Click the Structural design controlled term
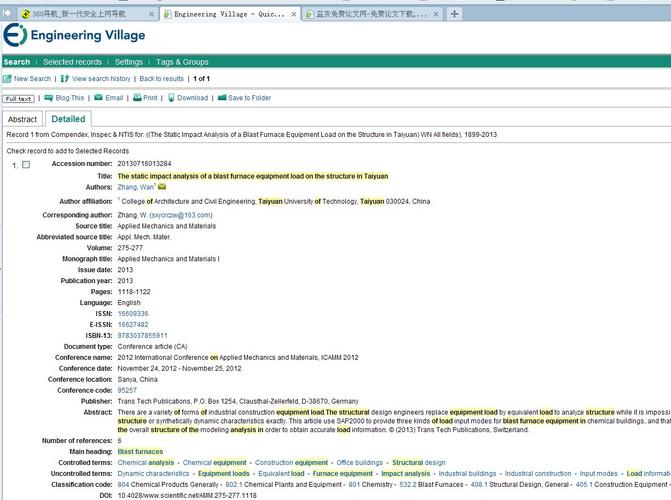This screenshot has width=671, height=500. click(419, 463)
